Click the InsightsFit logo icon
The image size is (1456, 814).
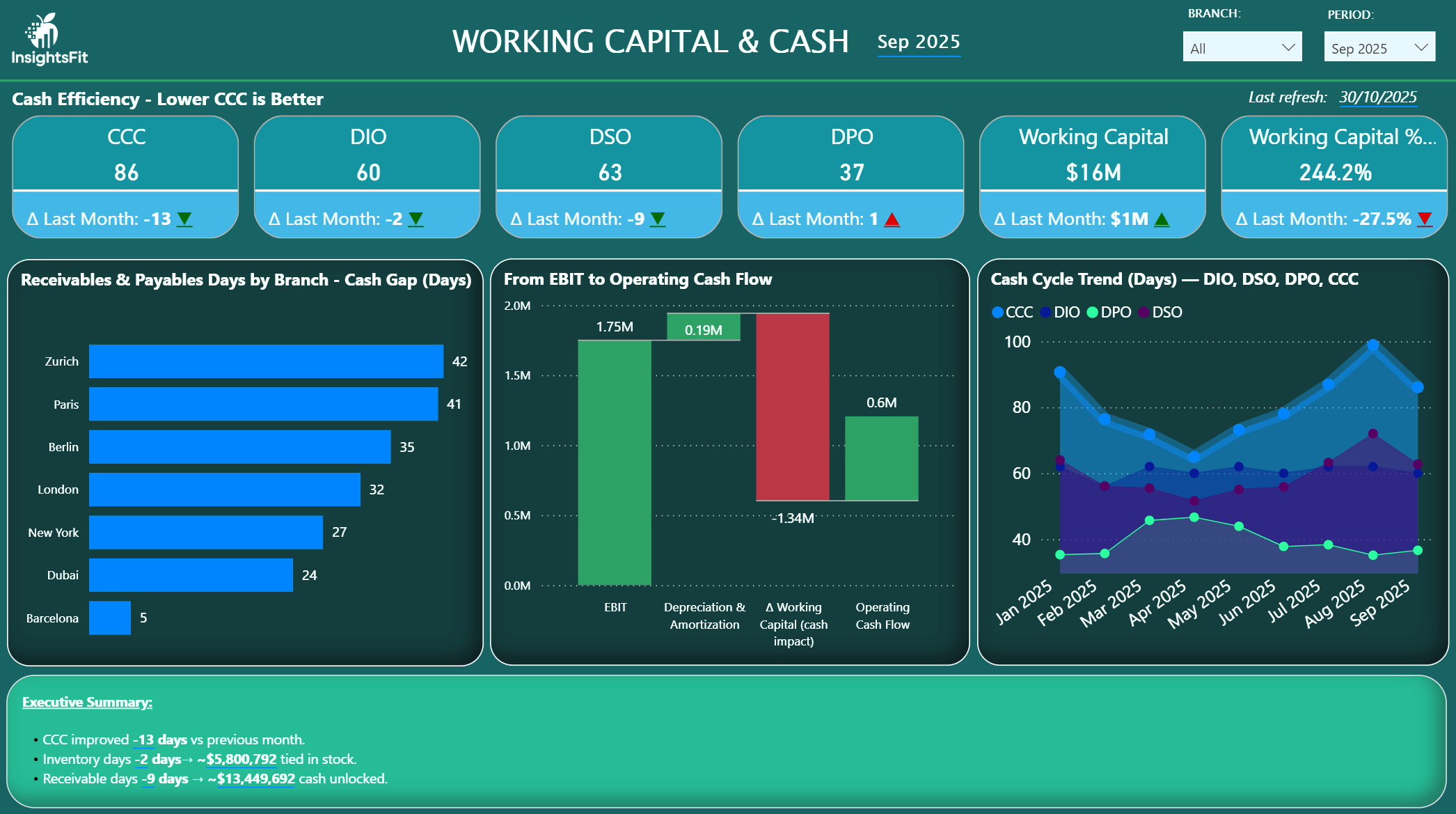coord(43,31)
